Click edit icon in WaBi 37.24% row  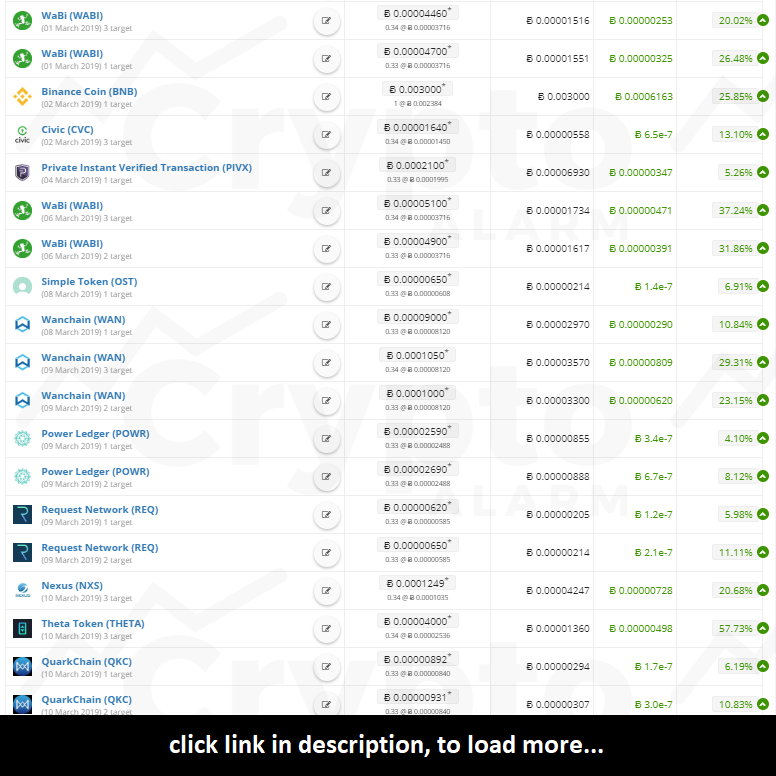(x=327, y=211)
